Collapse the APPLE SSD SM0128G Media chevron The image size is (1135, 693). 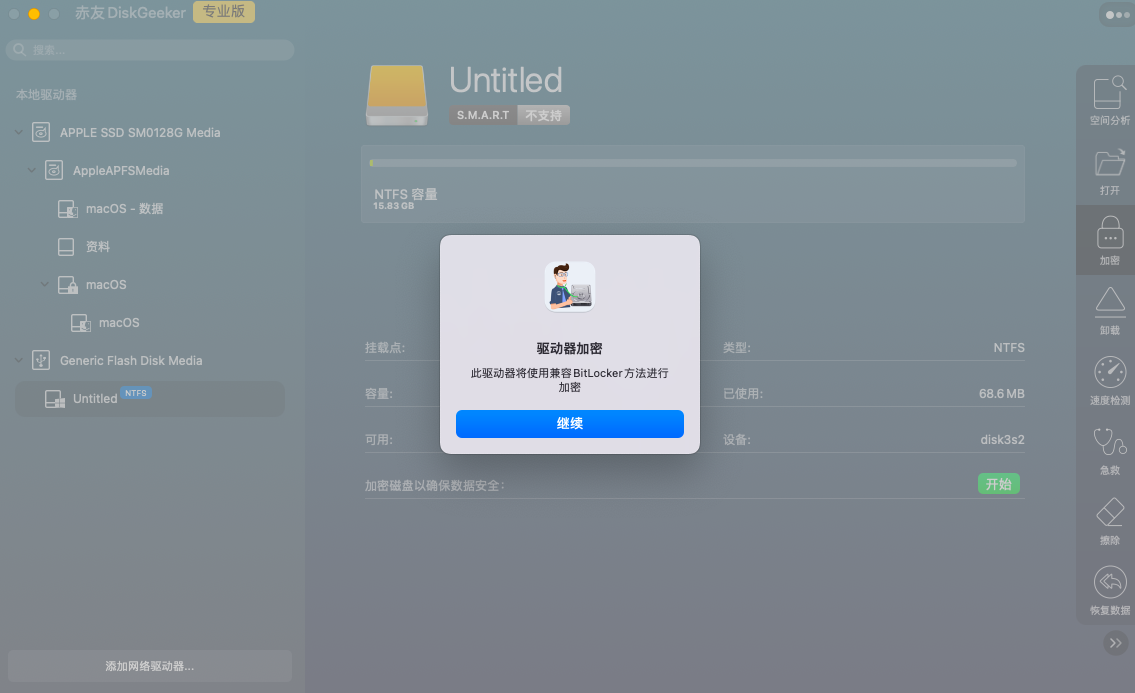click(x=19, y=132)
